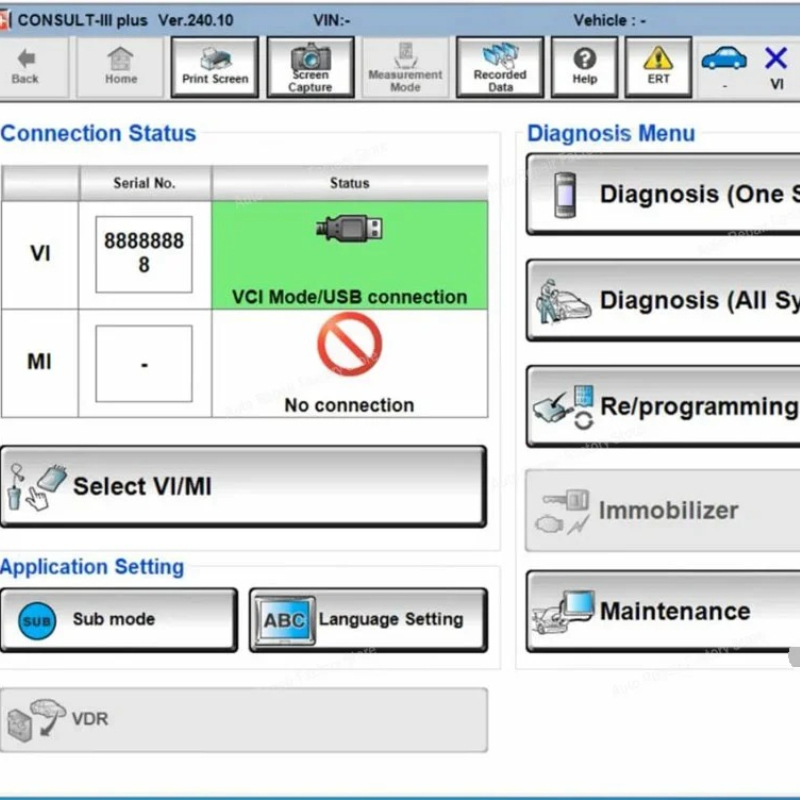Click the 'VIN:-' title bar text
Viewport: 800px width, 800px height.
pyautogui.click(x=332, y=20)
